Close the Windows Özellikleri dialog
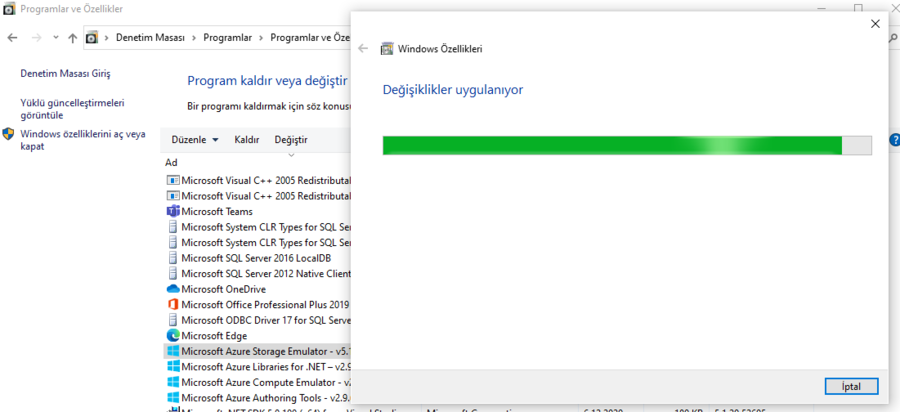This screenshot has width=900, height=412. tap(875, 24)
